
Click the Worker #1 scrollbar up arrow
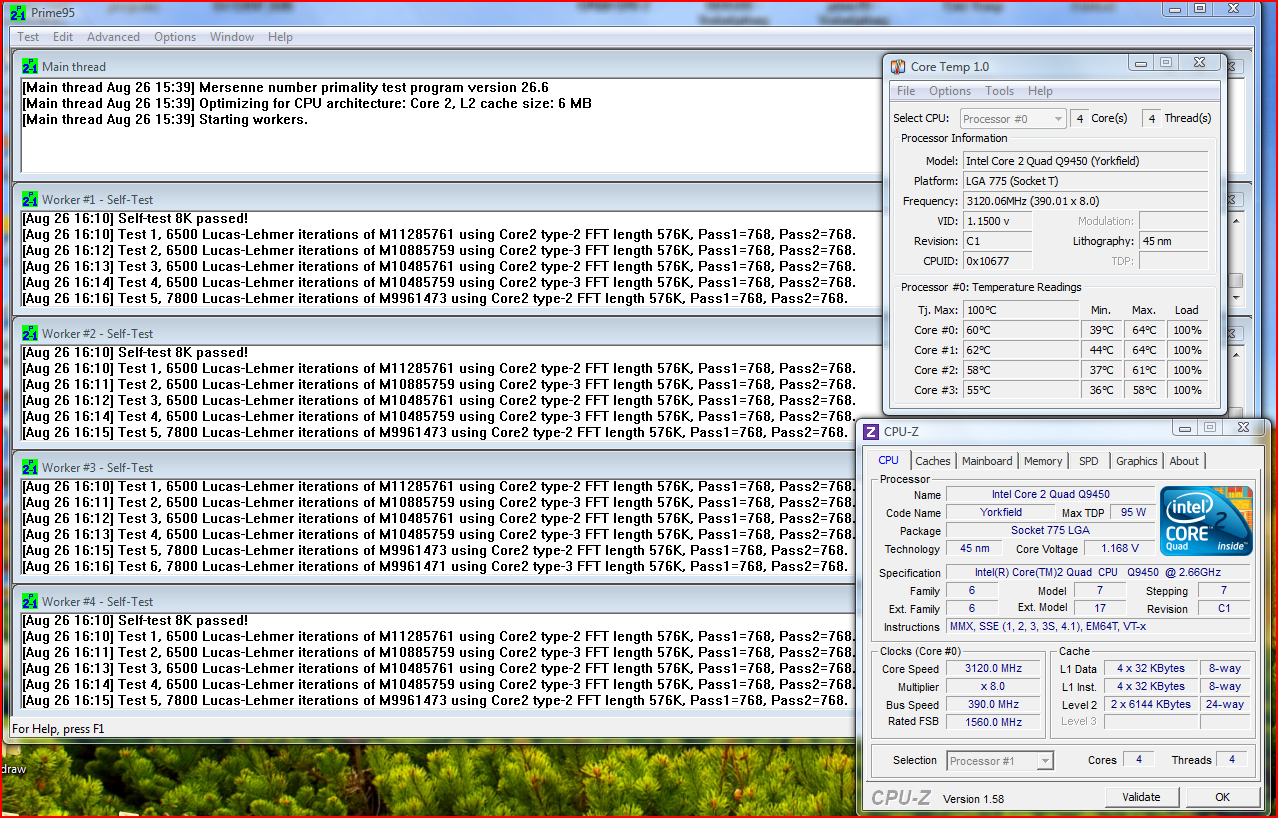tap(1236, 220)
